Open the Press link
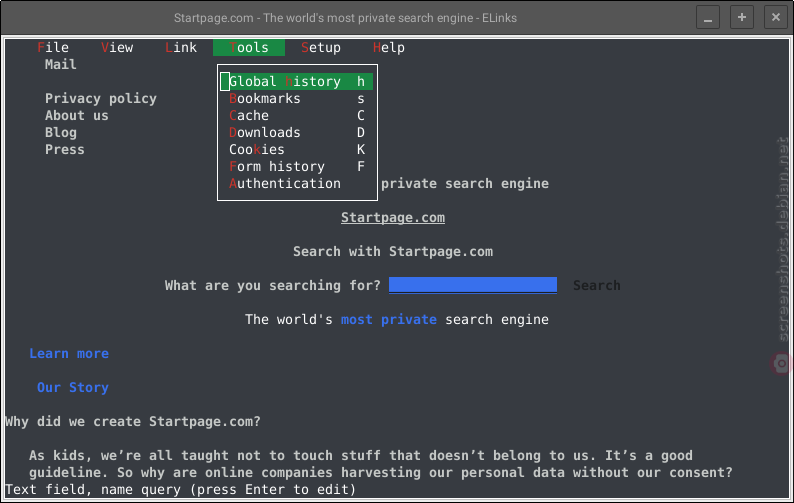The width and height of the screenshot is (794, 503). [65, 149]
